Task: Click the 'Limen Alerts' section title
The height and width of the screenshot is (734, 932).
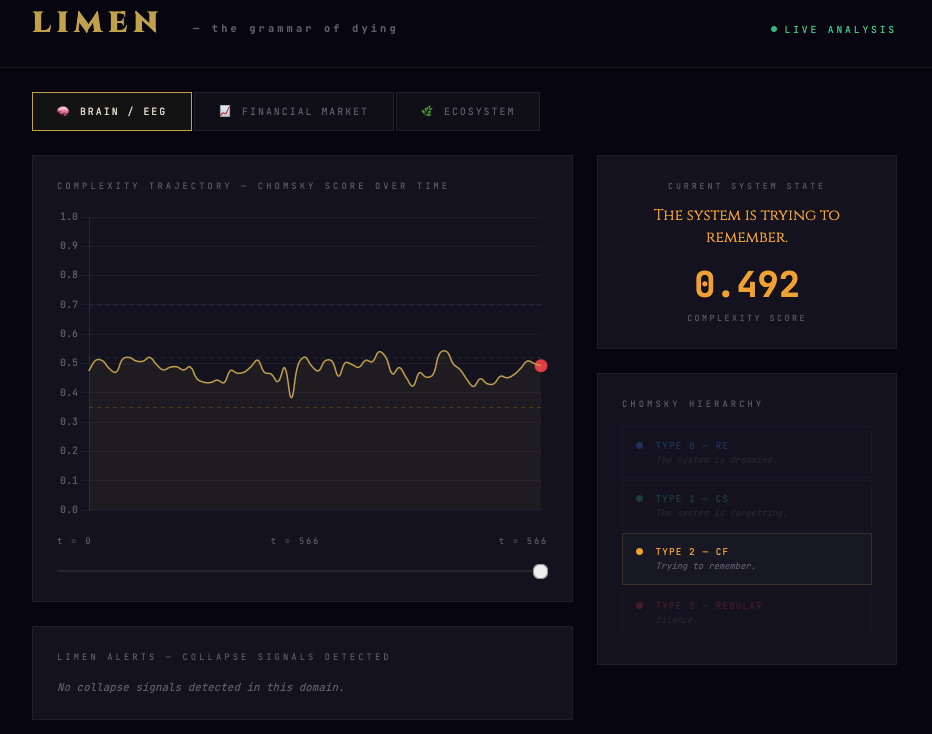Action: tap(223, 657)
